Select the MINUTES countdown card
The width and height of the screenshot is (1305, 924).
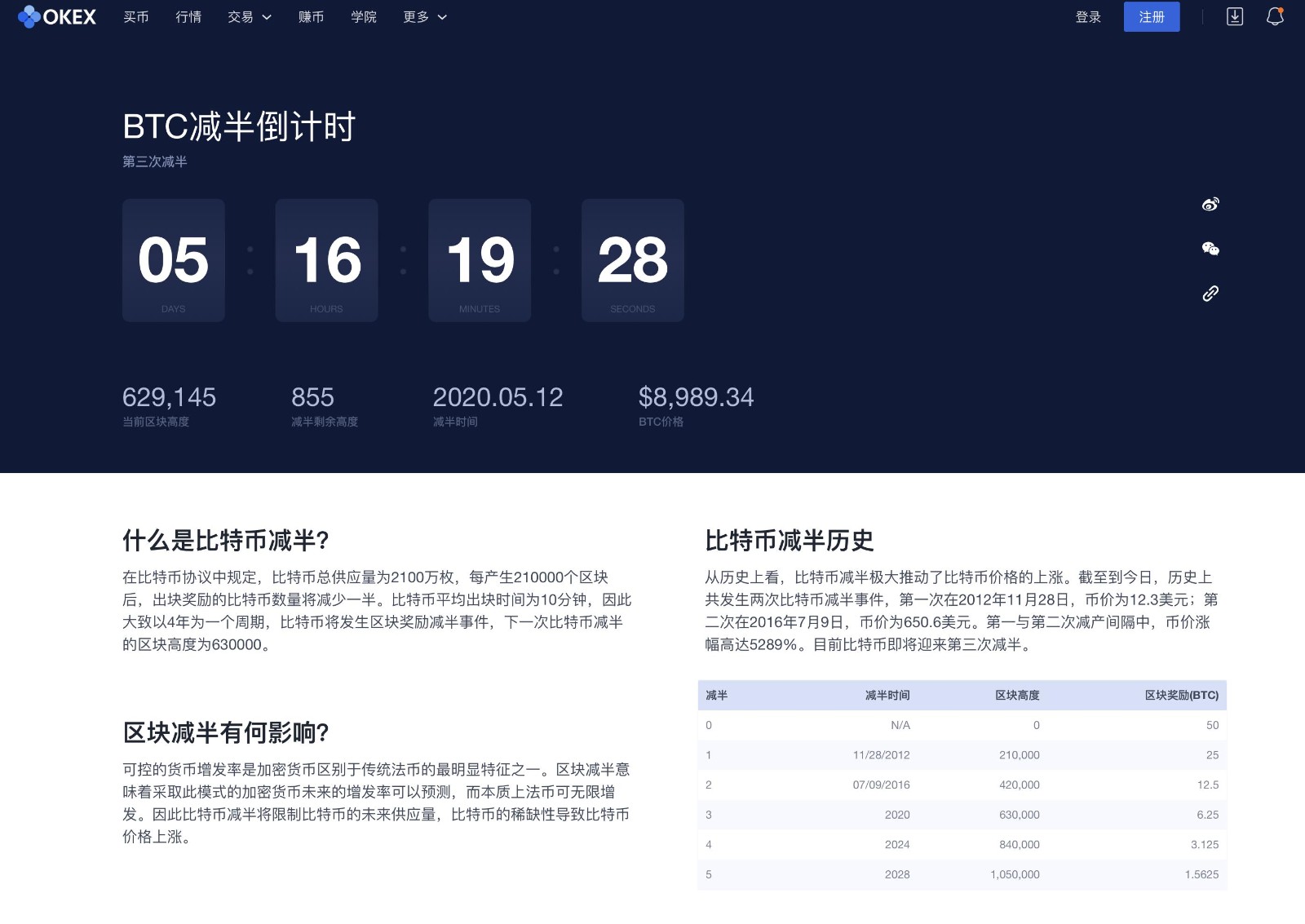click(480, 260)
